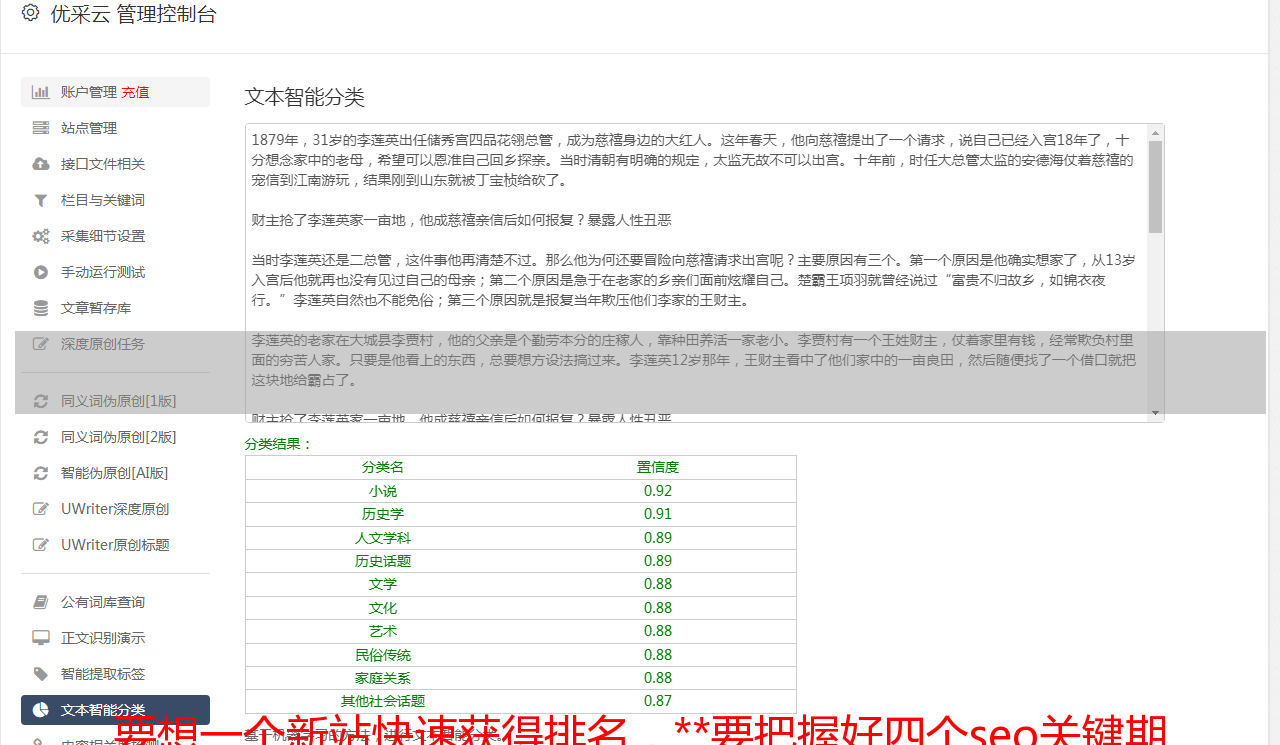This screenshot has width=1280, height=745.
Task: Go to 接口文件相关 in sidebar
Action: tap(115, 164)
